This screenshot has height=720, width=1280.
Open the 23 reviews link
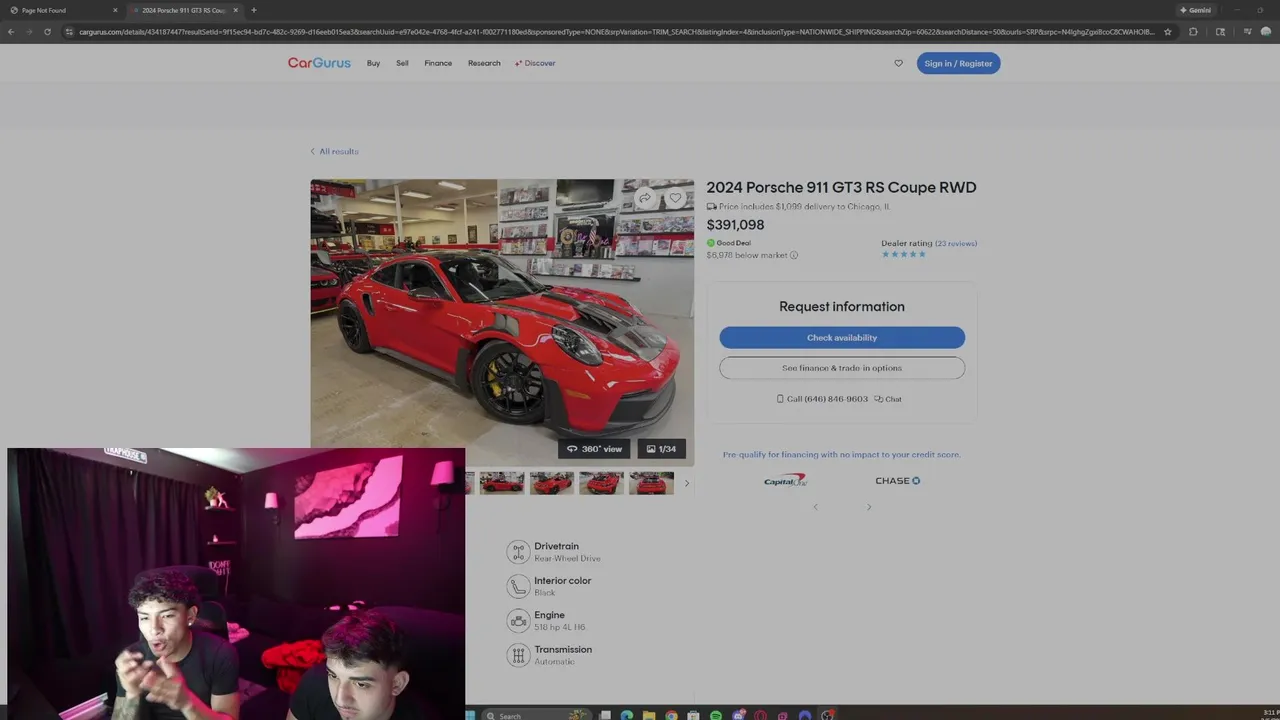[x=956, y=243]
